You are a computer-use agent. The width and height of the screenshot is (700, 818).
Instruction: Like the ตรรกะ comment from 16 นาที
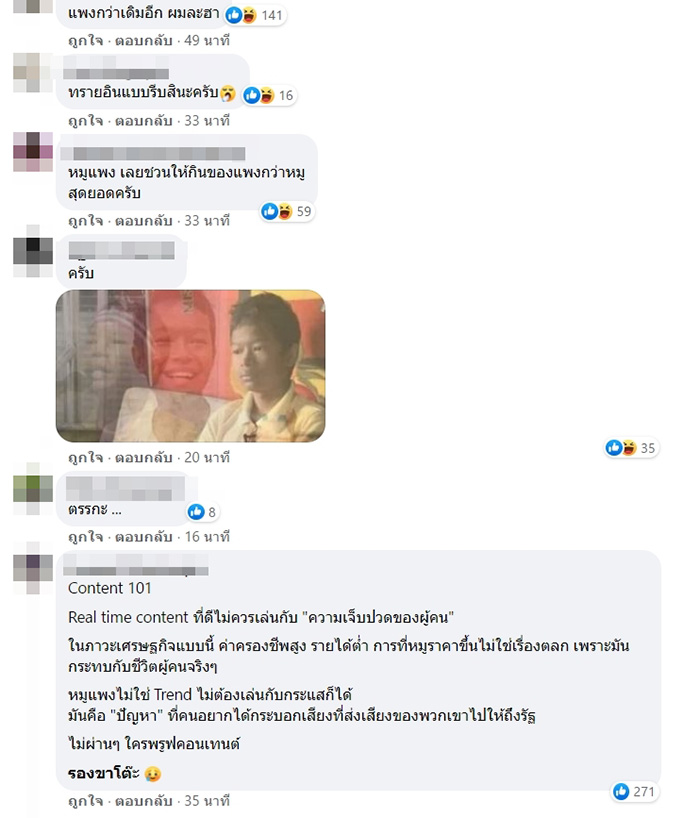pyautogui.click(x=86, y=537)
